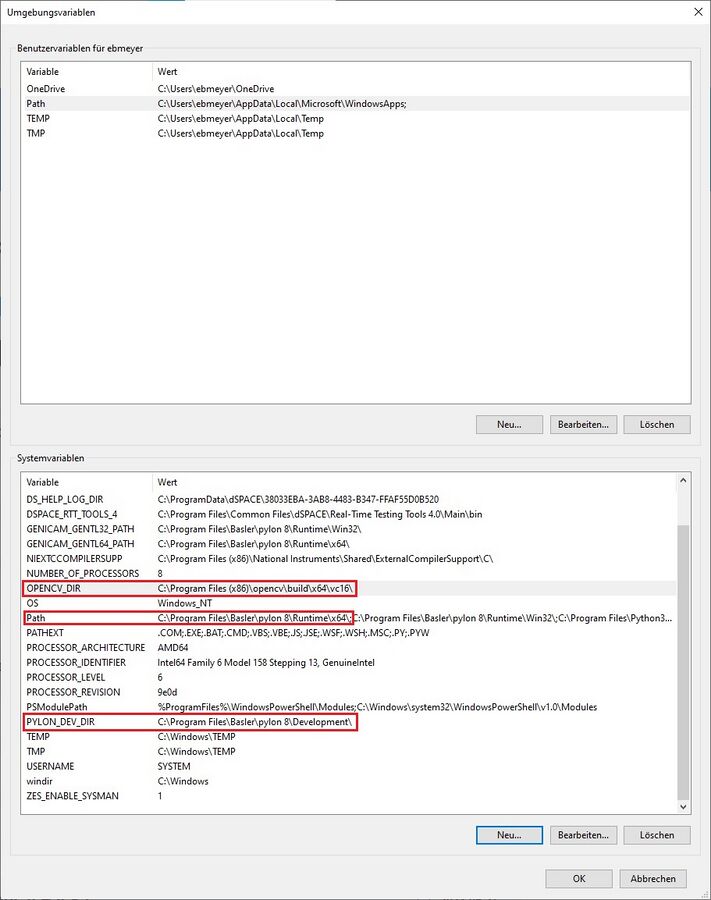Screen dimensions: 711x900
Task: Click the system variables scrollbar down arrow
Action: [x=683, y=806]
